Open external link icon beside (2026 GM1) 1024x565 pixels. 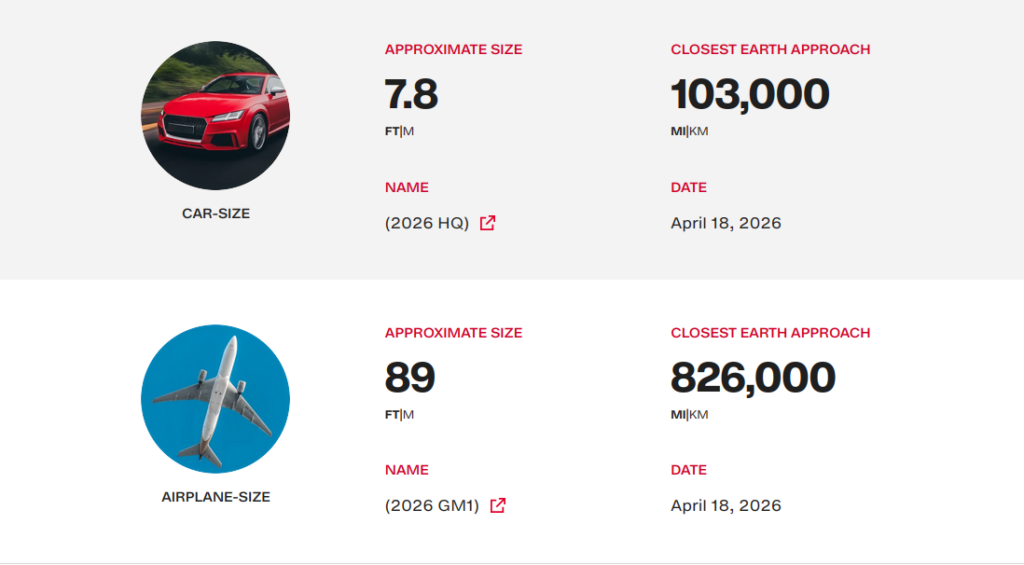coord(498,506)
